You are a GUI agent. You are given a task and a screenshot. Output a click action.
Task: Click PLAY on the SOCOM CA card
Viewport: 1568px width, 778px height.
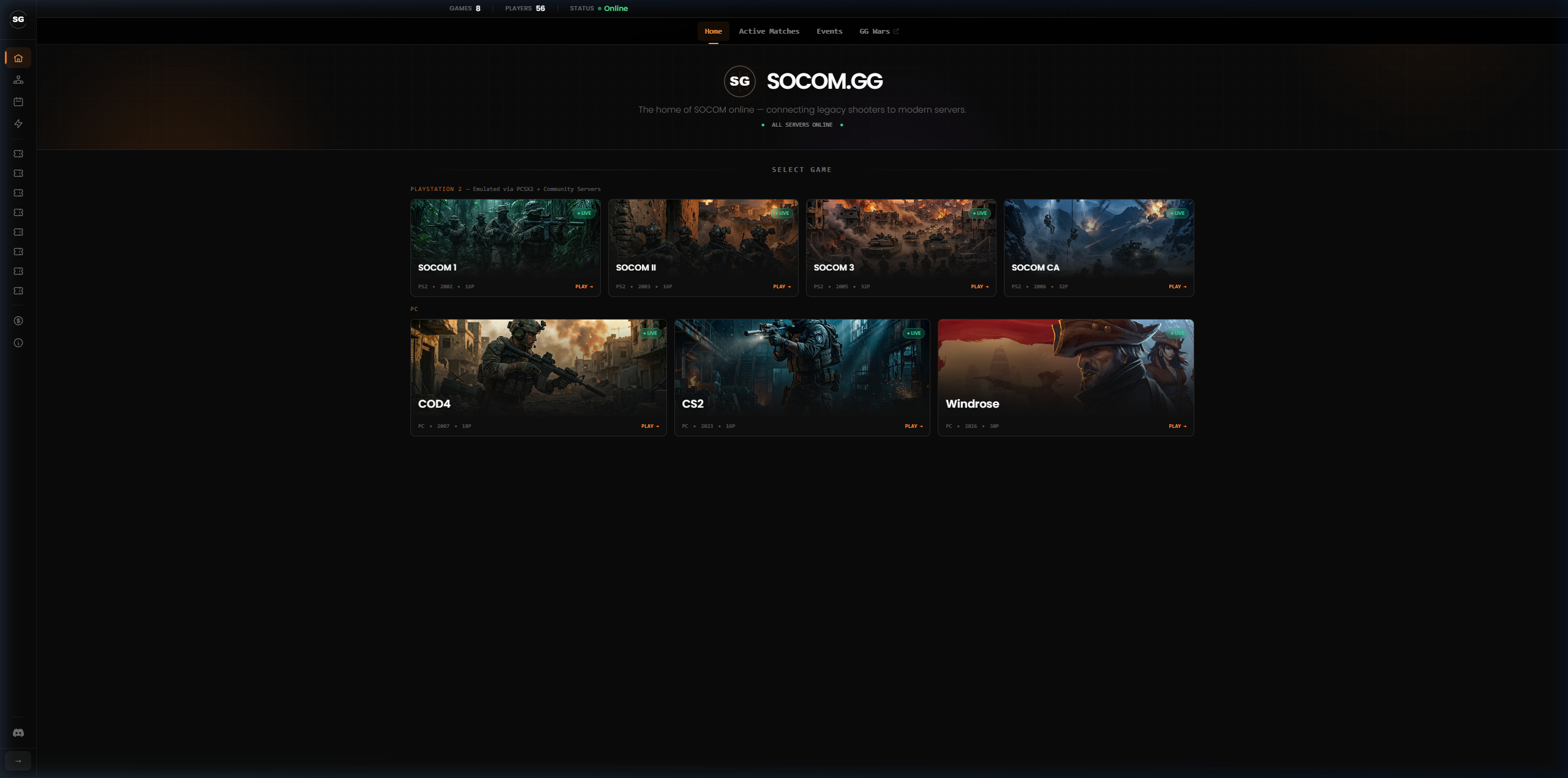1177,286
